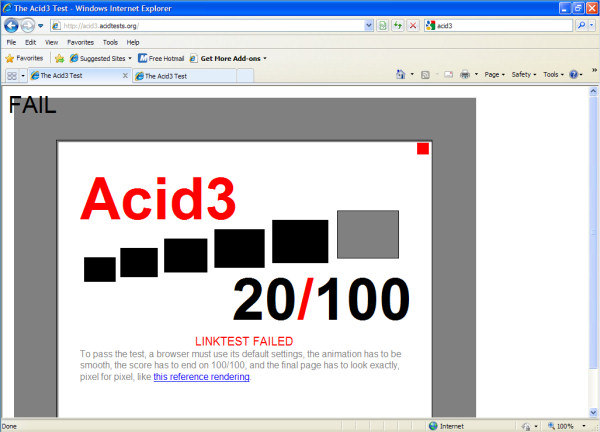Screen dimensions: 600x432
Task: Open the Free Hotmail favorites link
Action: (161, 58)
